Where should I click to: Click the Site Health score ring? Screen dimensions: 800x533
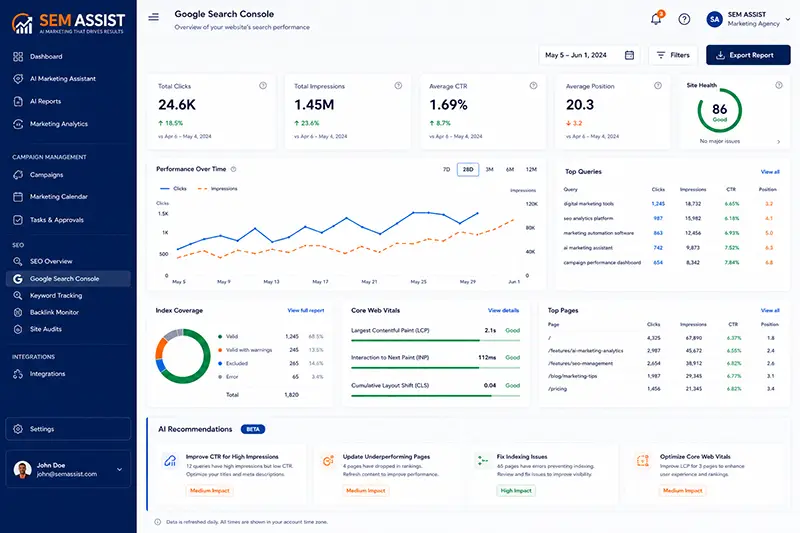click(719, 111)
